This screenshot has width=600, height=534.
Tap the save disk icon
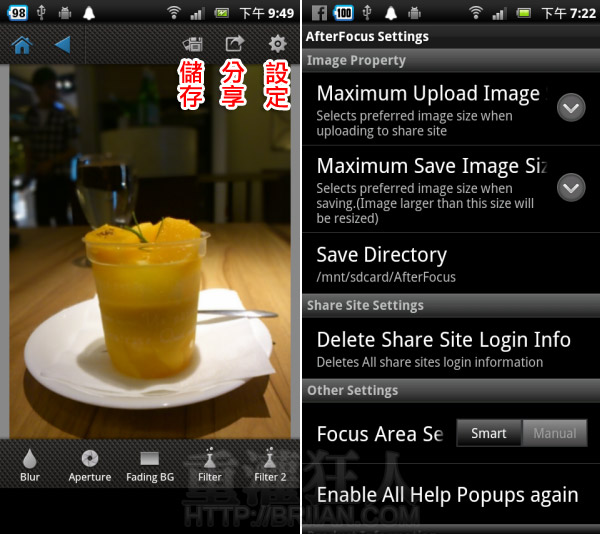(x=193, y=45)
